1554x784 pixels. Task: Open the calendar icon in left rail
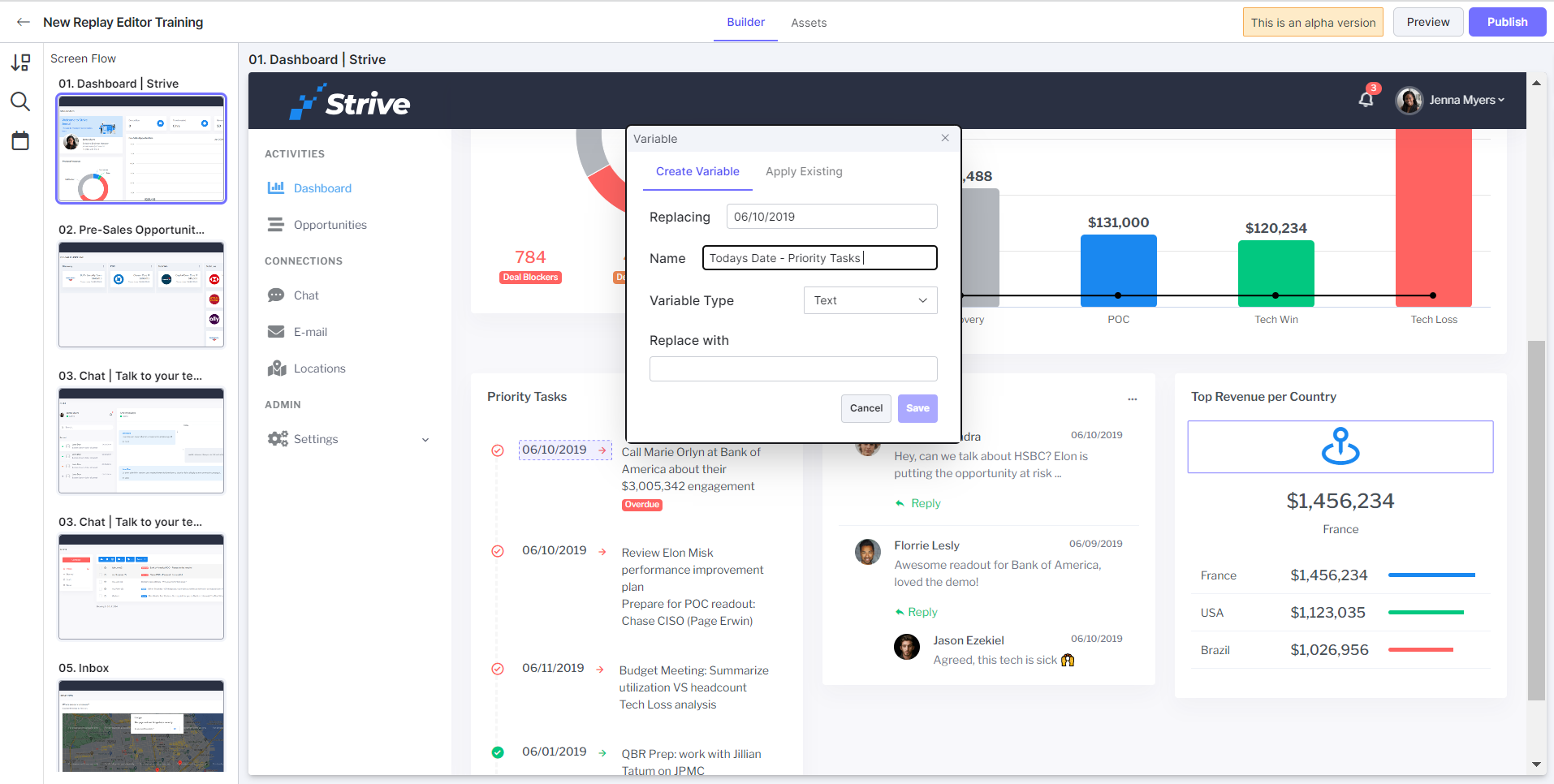coord(20,140)
